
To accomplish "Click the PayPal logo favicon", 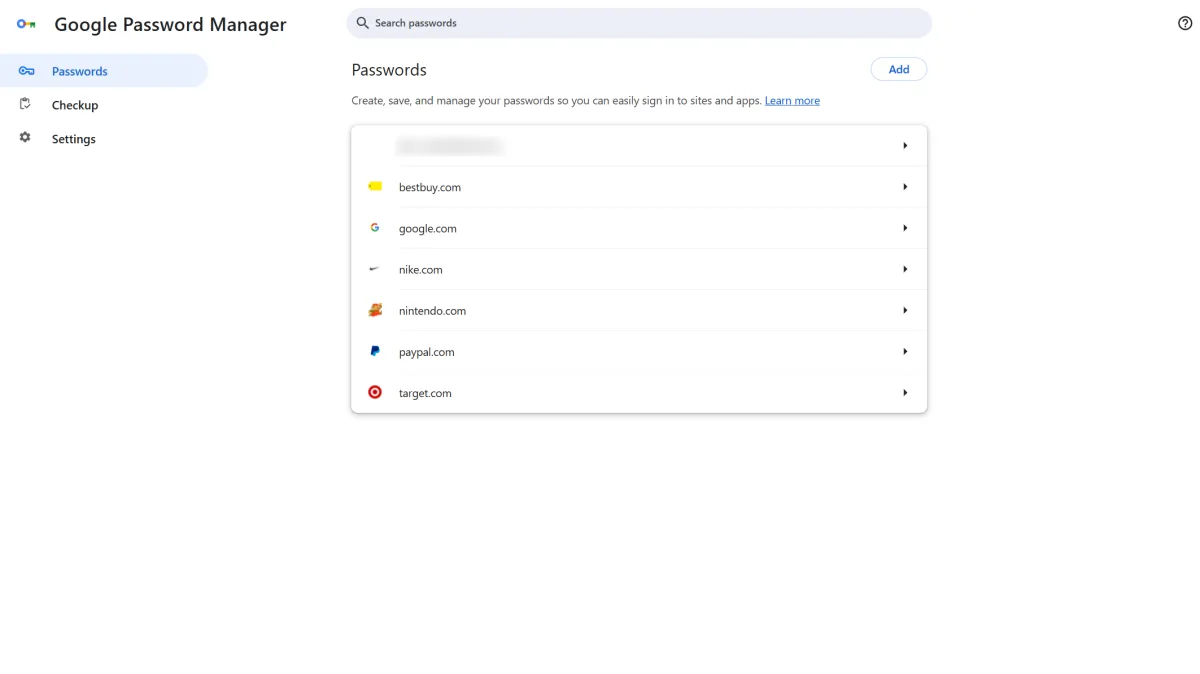I will [x=375, y=352].
